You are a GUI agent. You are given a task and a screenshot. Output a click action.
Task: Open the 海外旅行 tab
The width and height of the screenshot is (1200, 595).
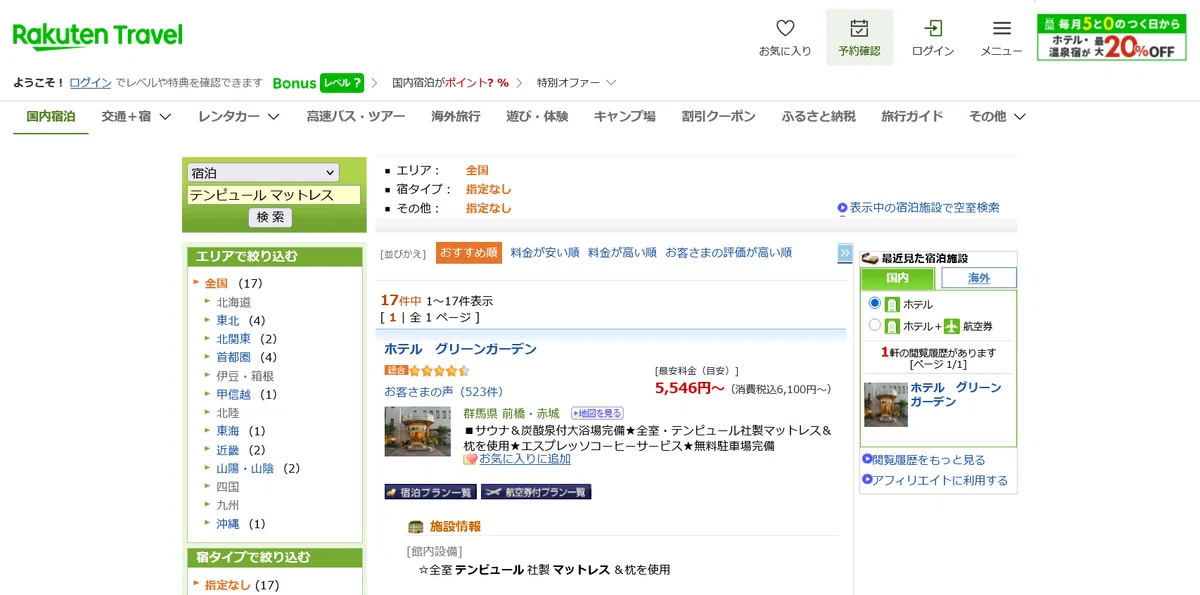click(x=456, y=116)
